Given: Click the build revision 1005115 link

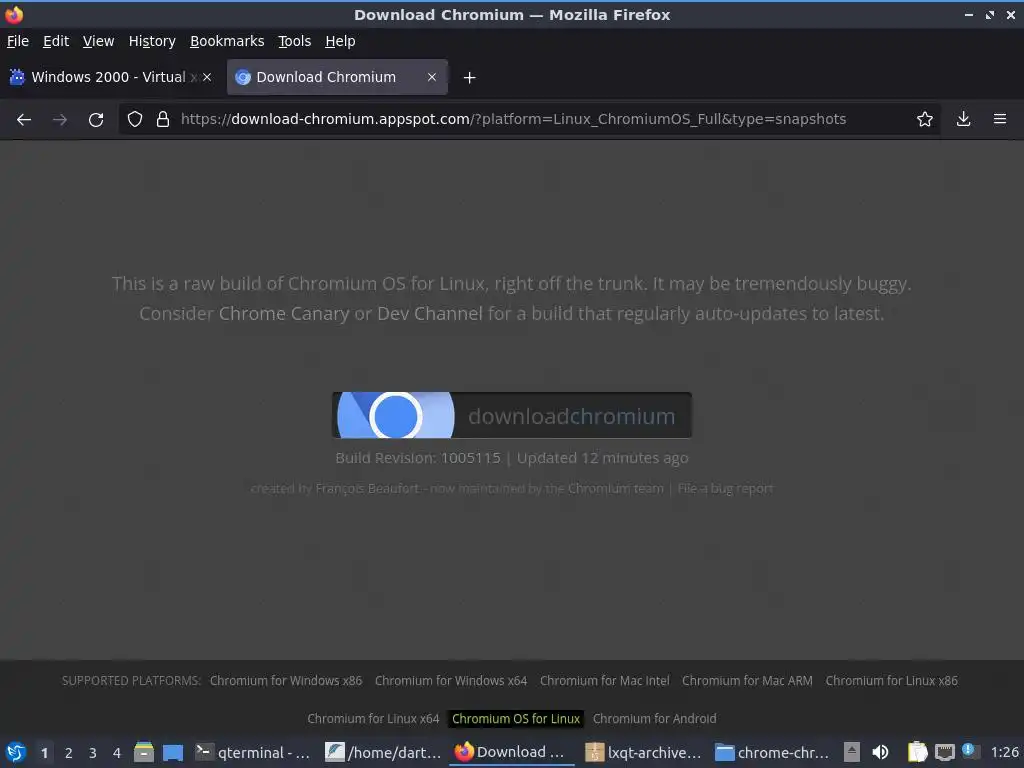Looking at the screenshot, I should (x=470, y=458).
